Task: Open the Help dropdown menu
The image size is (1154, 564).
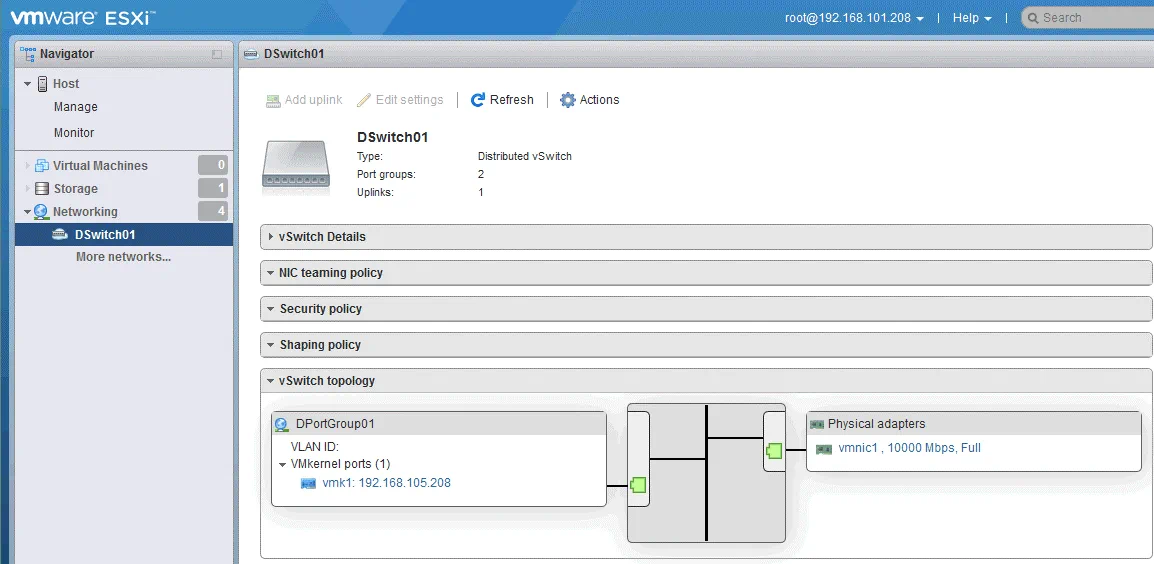Action: pyautogui.click(x=971, y=18)
